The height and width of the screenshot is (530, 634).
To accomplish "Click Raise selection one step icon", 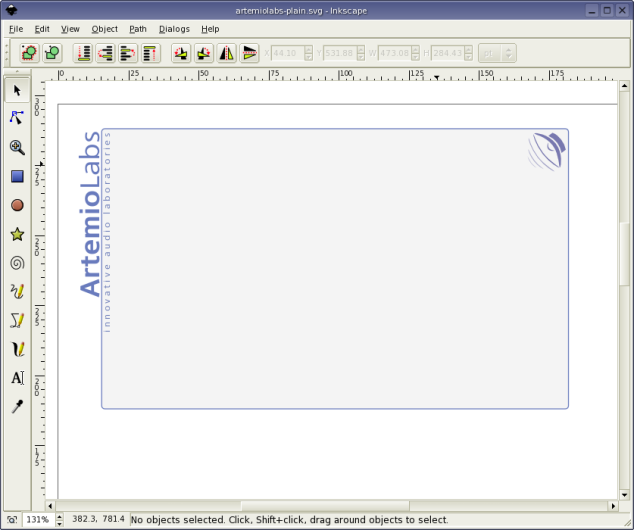I will coord(128,53).
